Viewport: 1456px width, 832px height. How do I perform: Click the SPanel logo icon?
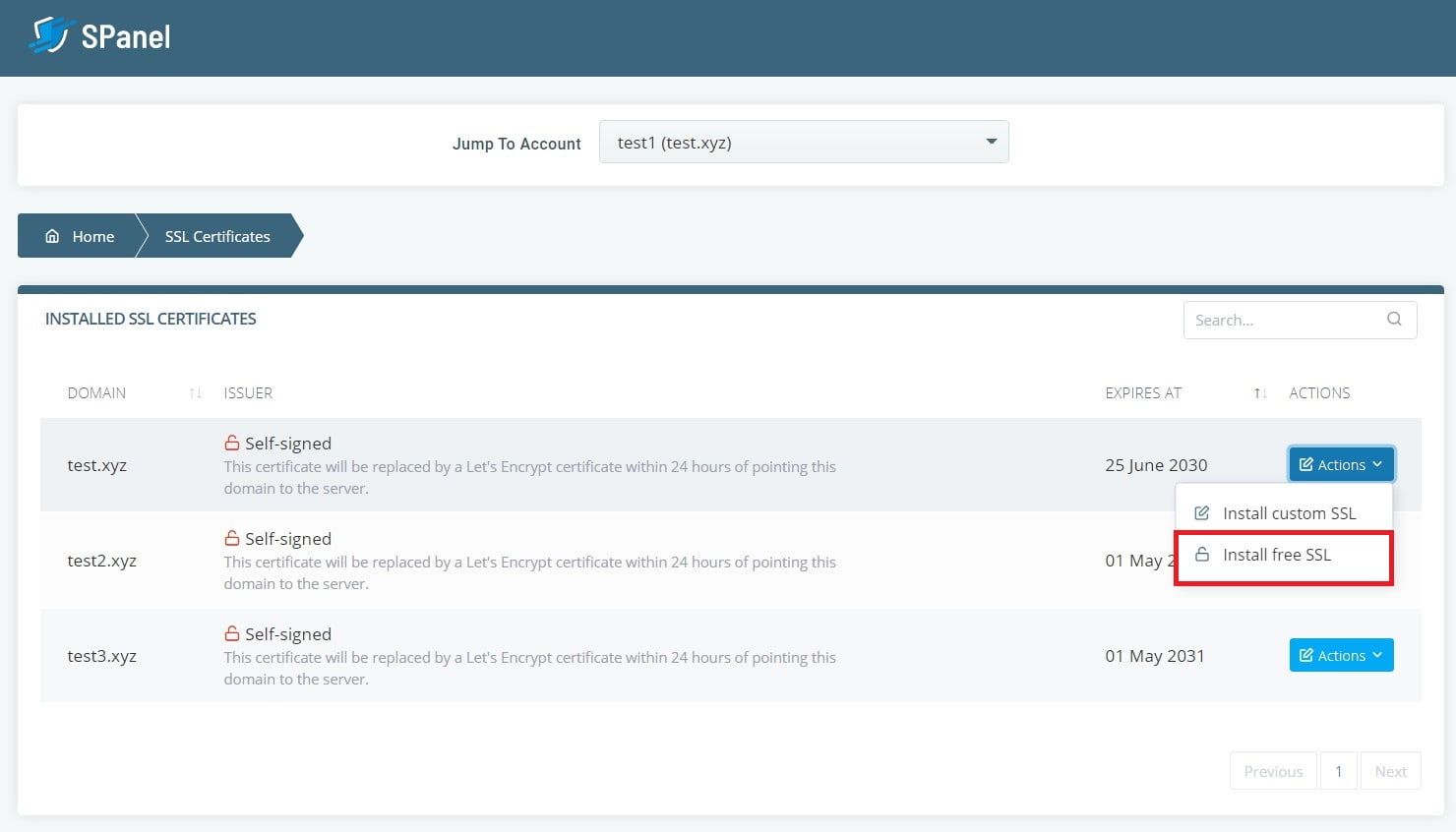[x=51, y=35]
